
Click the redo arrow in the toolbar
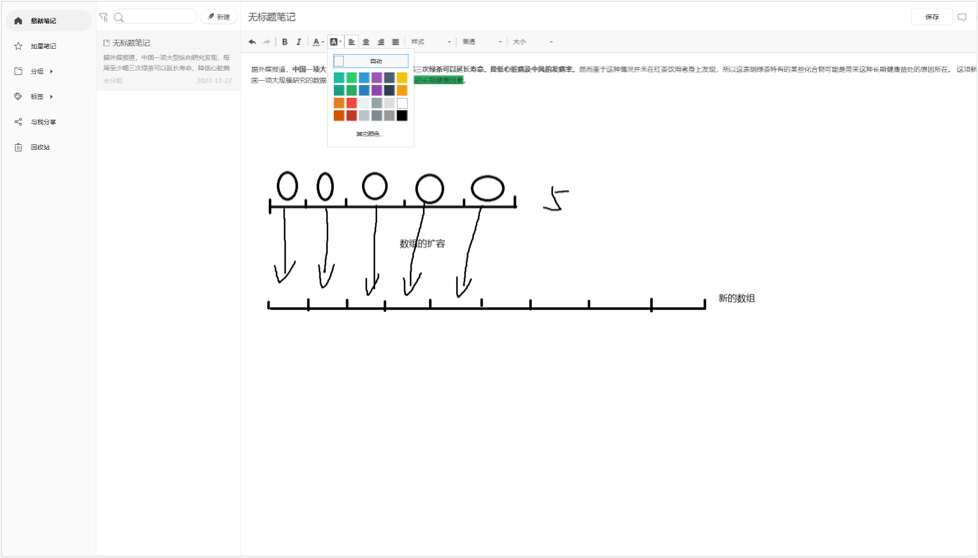(x=266, y=42)
